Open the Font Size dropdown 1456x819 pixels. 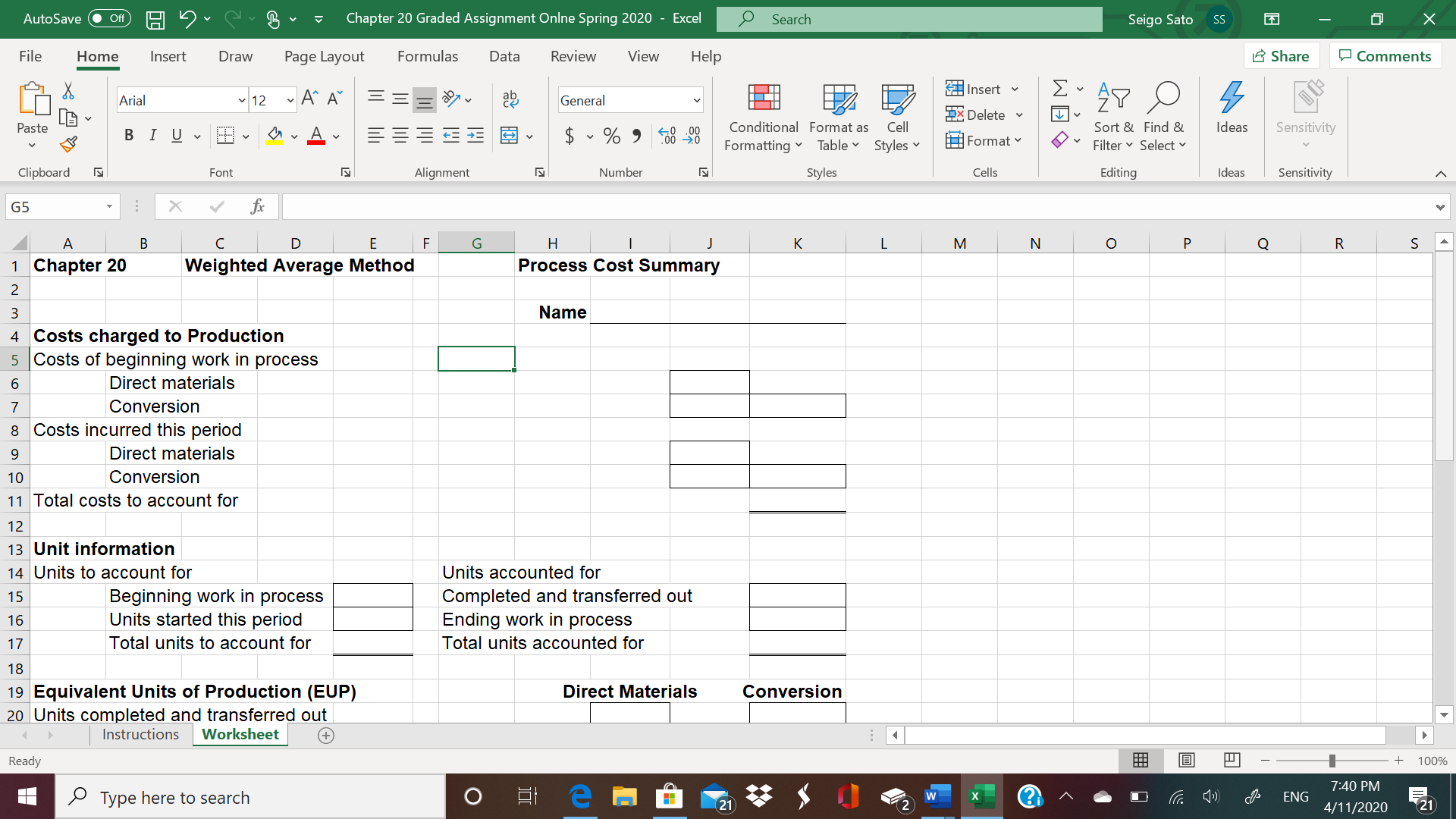tap(290, 99)
